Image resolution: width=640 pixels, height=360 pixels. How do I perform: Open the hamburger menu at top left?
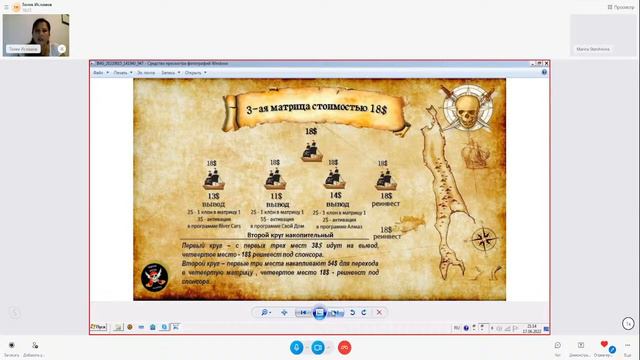[6, 7]
